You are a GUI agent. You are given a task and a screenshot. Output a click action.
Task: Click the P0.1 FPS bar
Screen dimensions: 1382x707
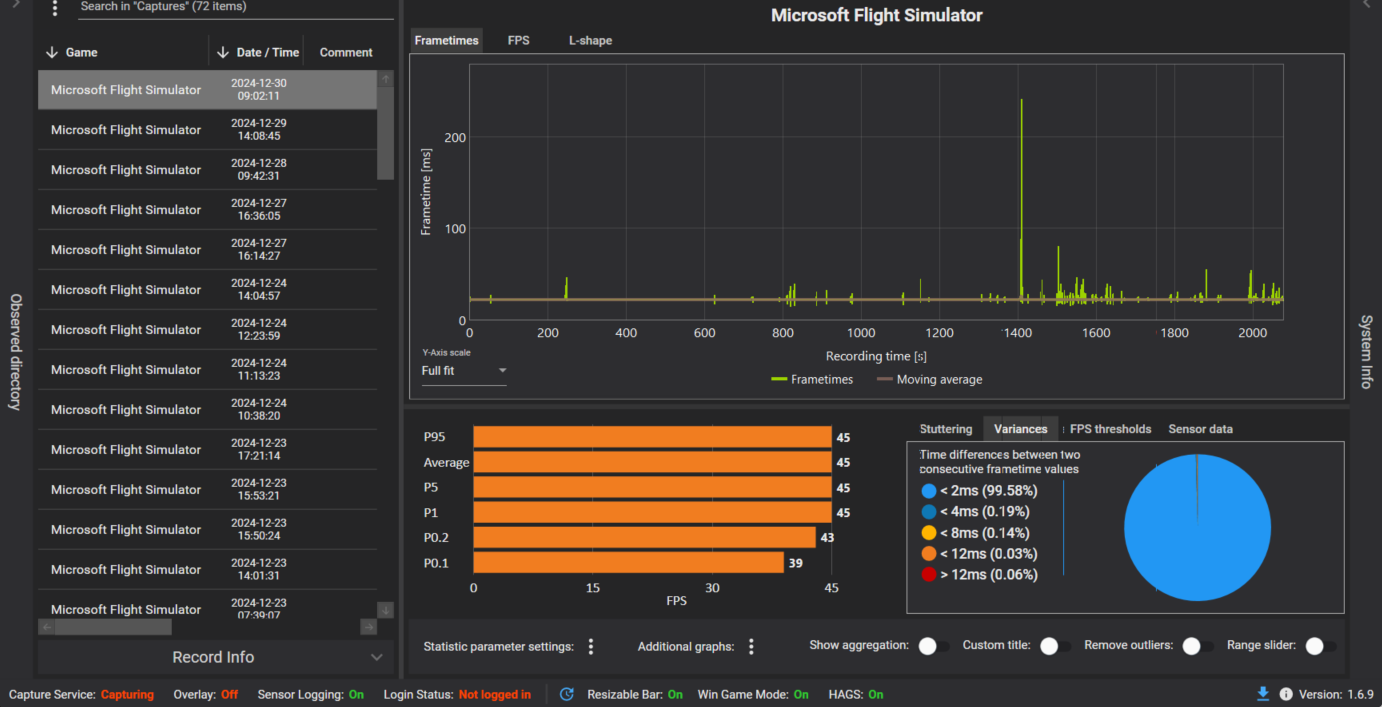(x=628, y=563)
